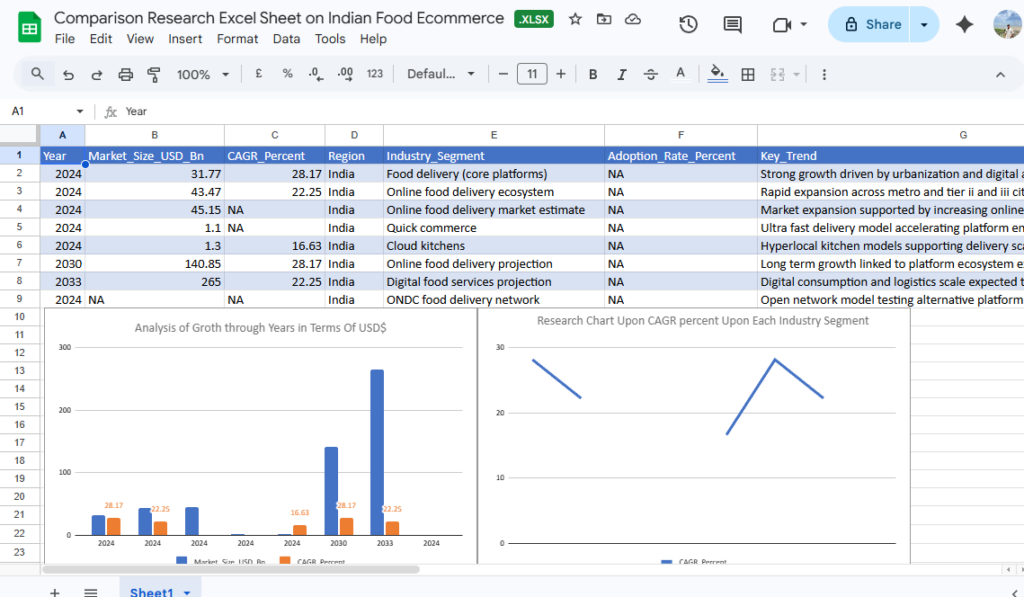Open the Sheet1 tab dropdown arrow
The image size is (1024, 597).
pyautogui.click(x=187, y=592)
